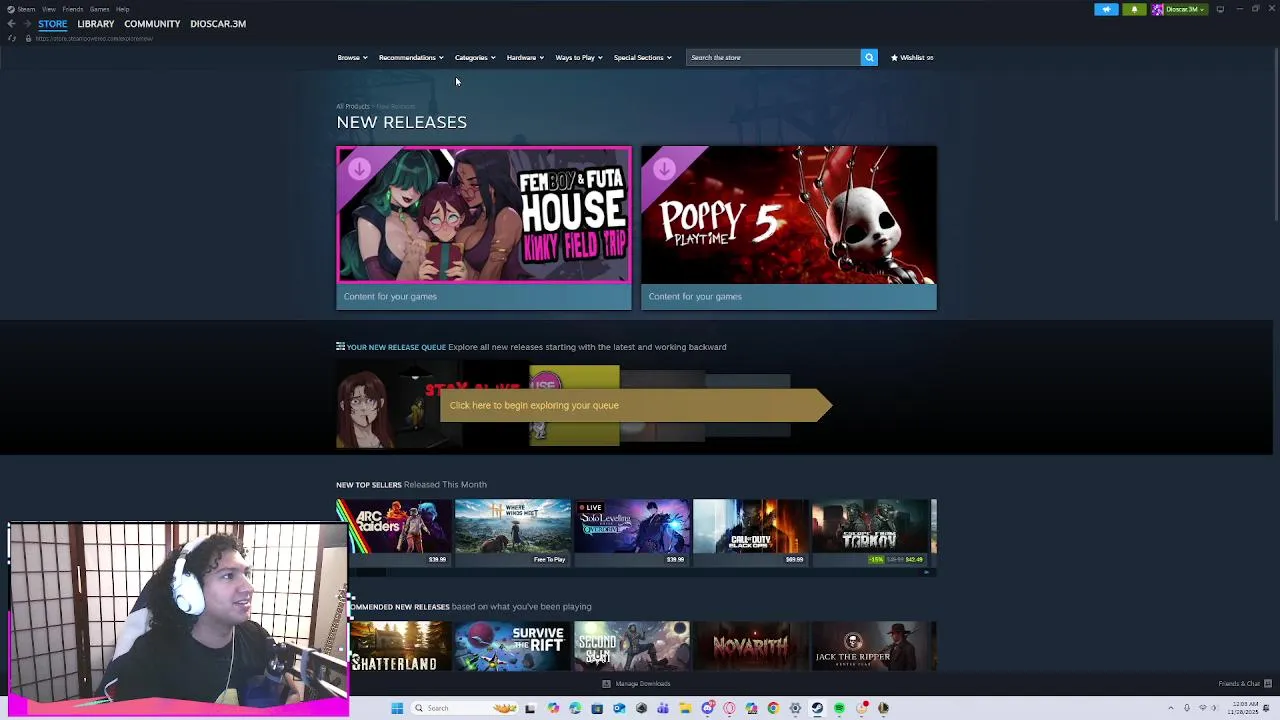Click the store page URL address

click(94, 39)
